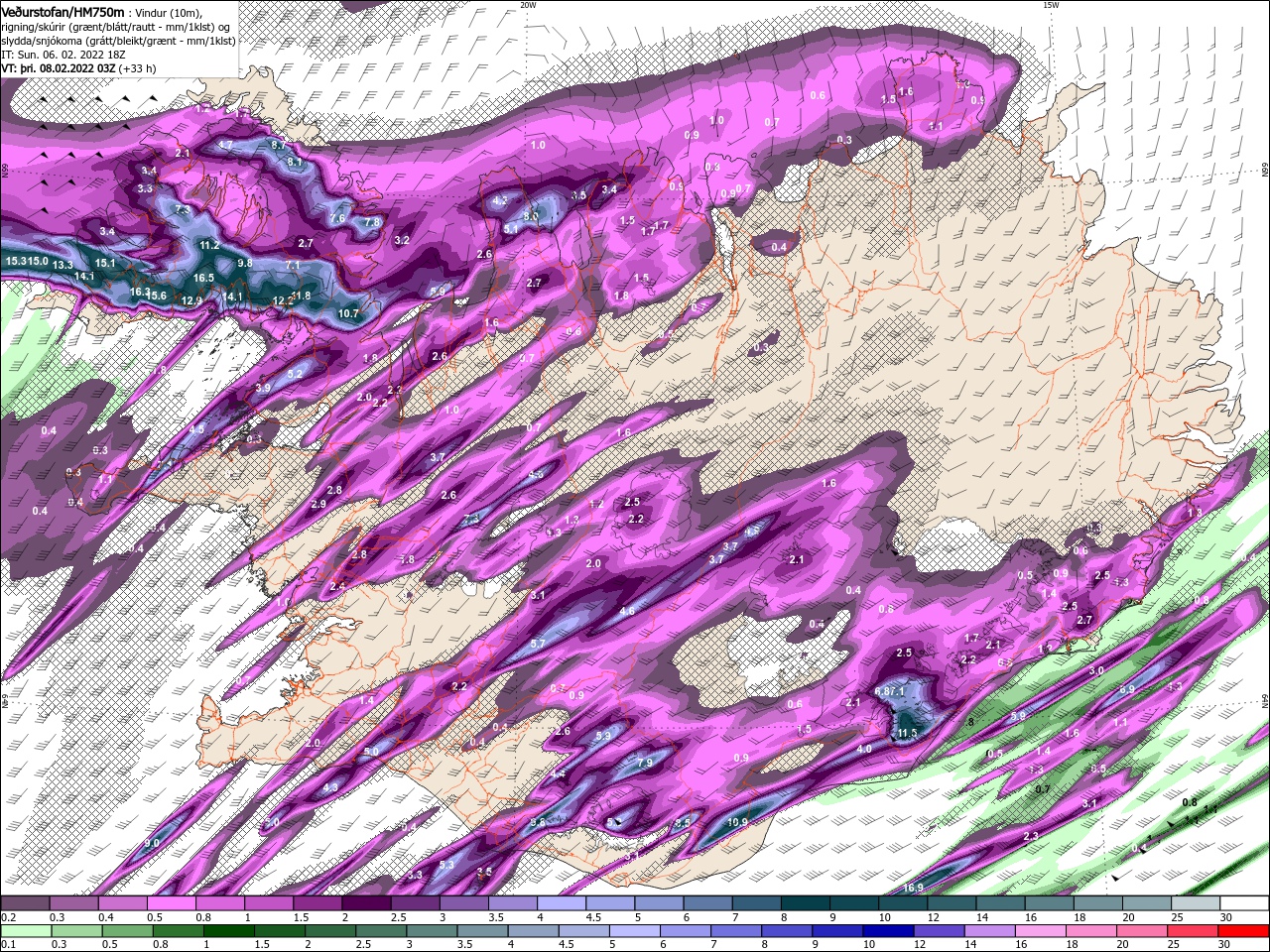Click the 6 swatch in the lower legend
The image size is (1270, 952).
[x=685, y=931]
